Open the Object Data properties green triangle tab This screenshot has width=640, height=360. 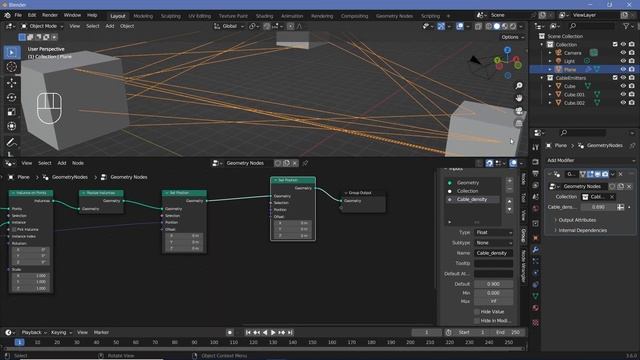click(536, 296)
